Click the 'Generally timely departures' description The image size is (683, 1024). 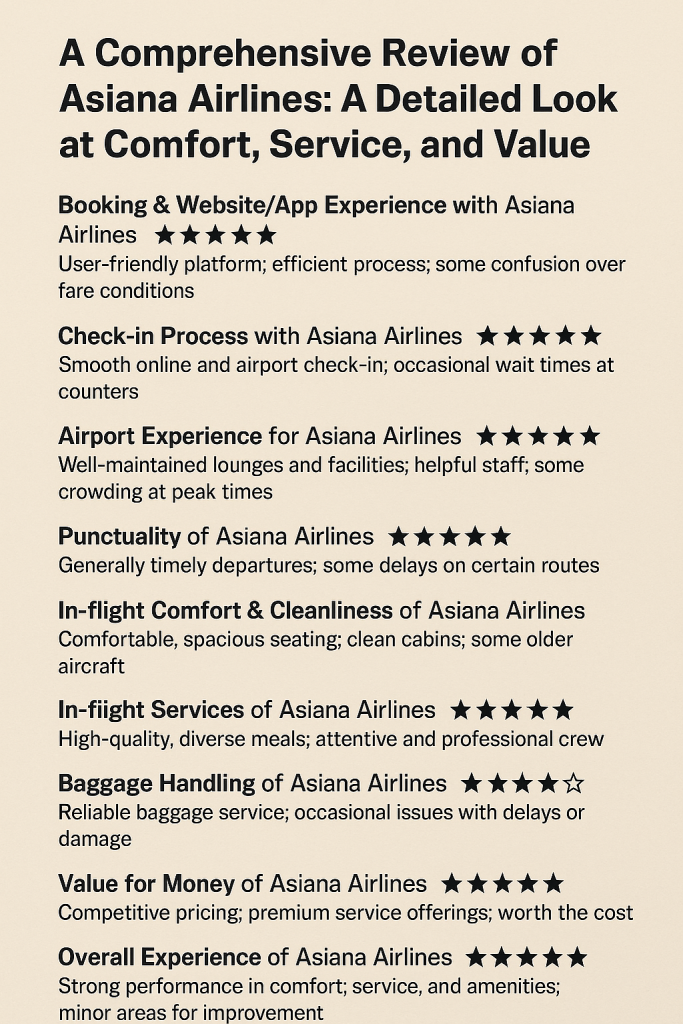pyautogui.click(x=328, y=565)
